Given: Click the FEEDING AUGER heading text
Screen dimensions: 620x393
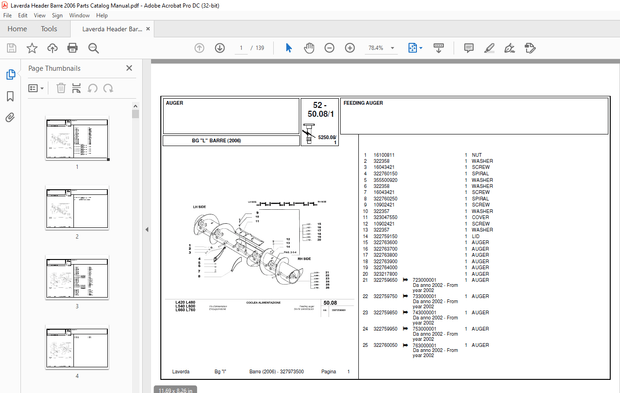Looking at the screenshot, I should click(363, 103).
